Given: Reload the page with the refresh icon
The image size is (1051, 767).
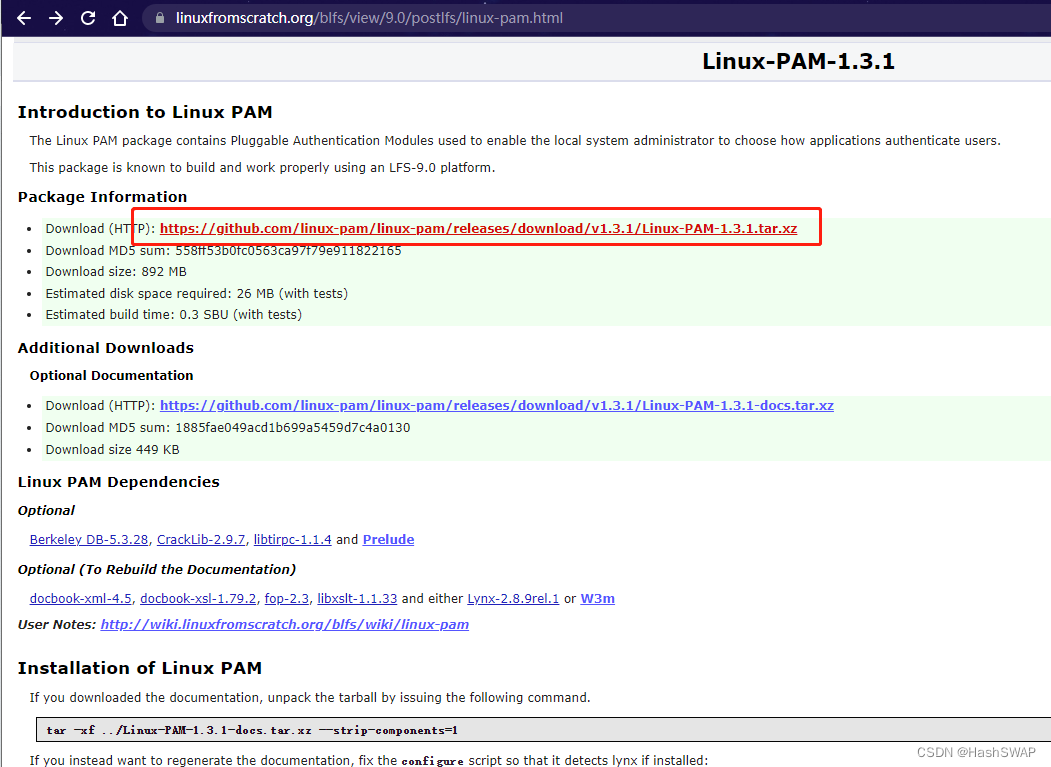Looking at the screenshot, I should 88,18.
